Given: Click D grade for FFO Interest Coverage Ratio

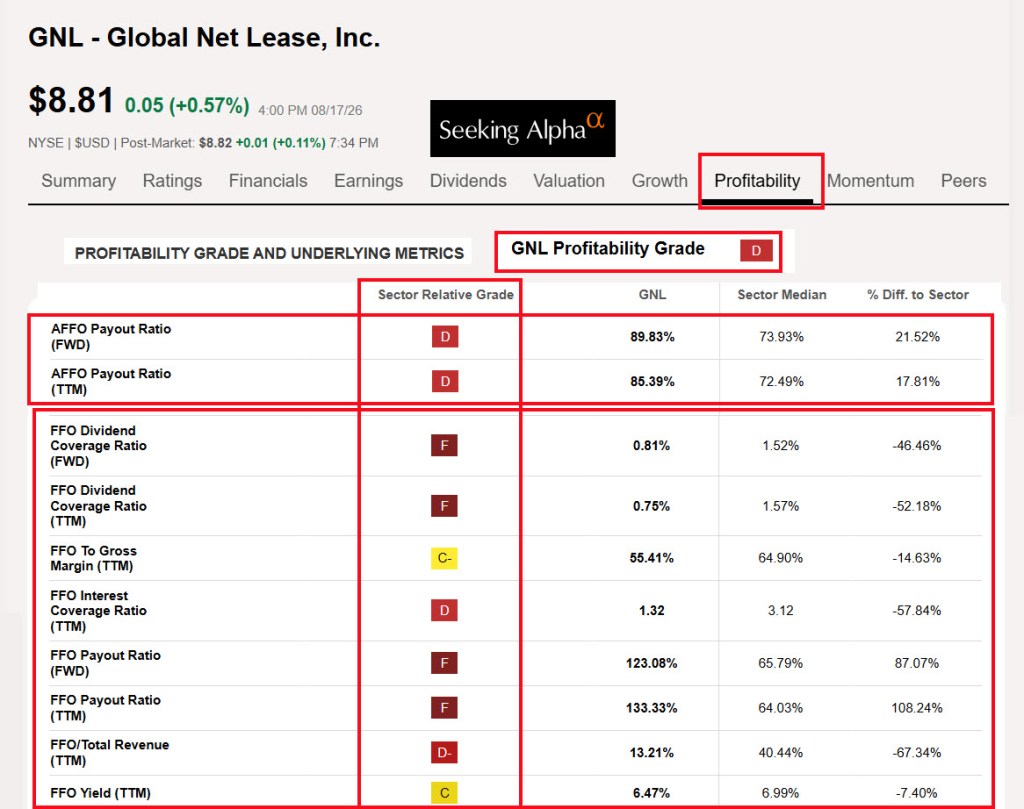Looking at the screenshot, I should coord(444,611).
